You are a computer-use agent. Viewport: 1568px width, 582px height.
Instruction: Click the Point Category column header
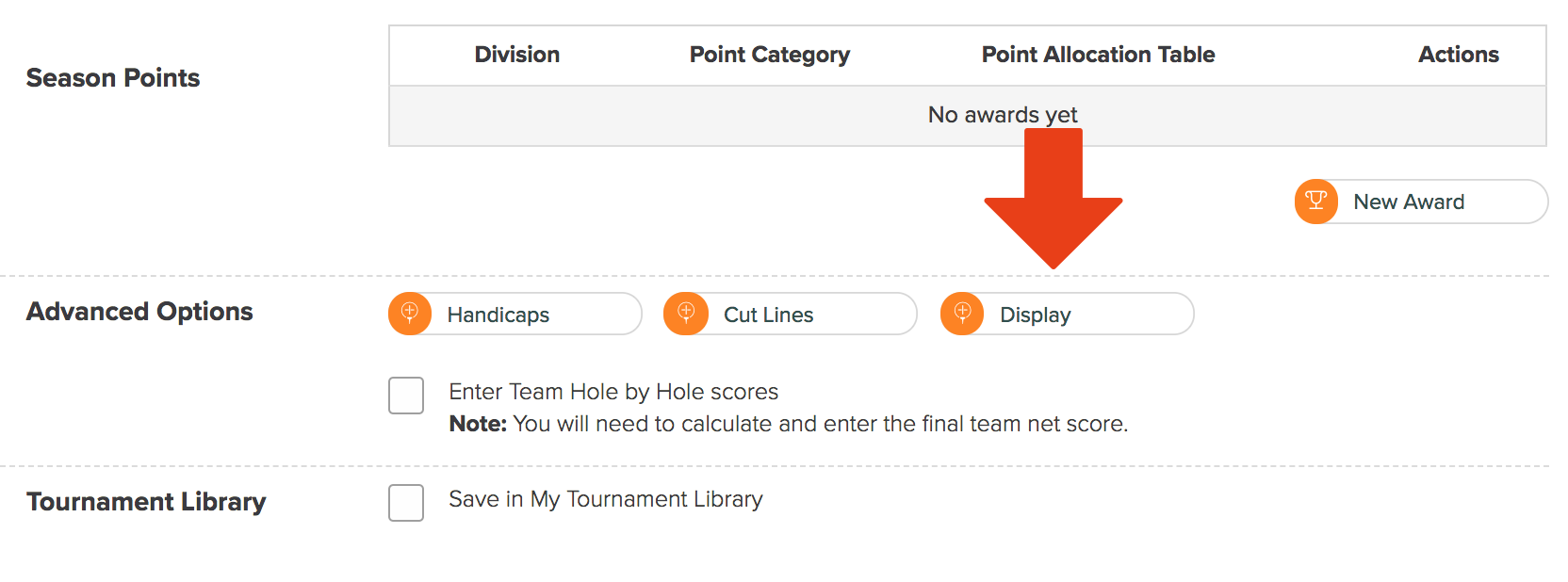point(770,55)
